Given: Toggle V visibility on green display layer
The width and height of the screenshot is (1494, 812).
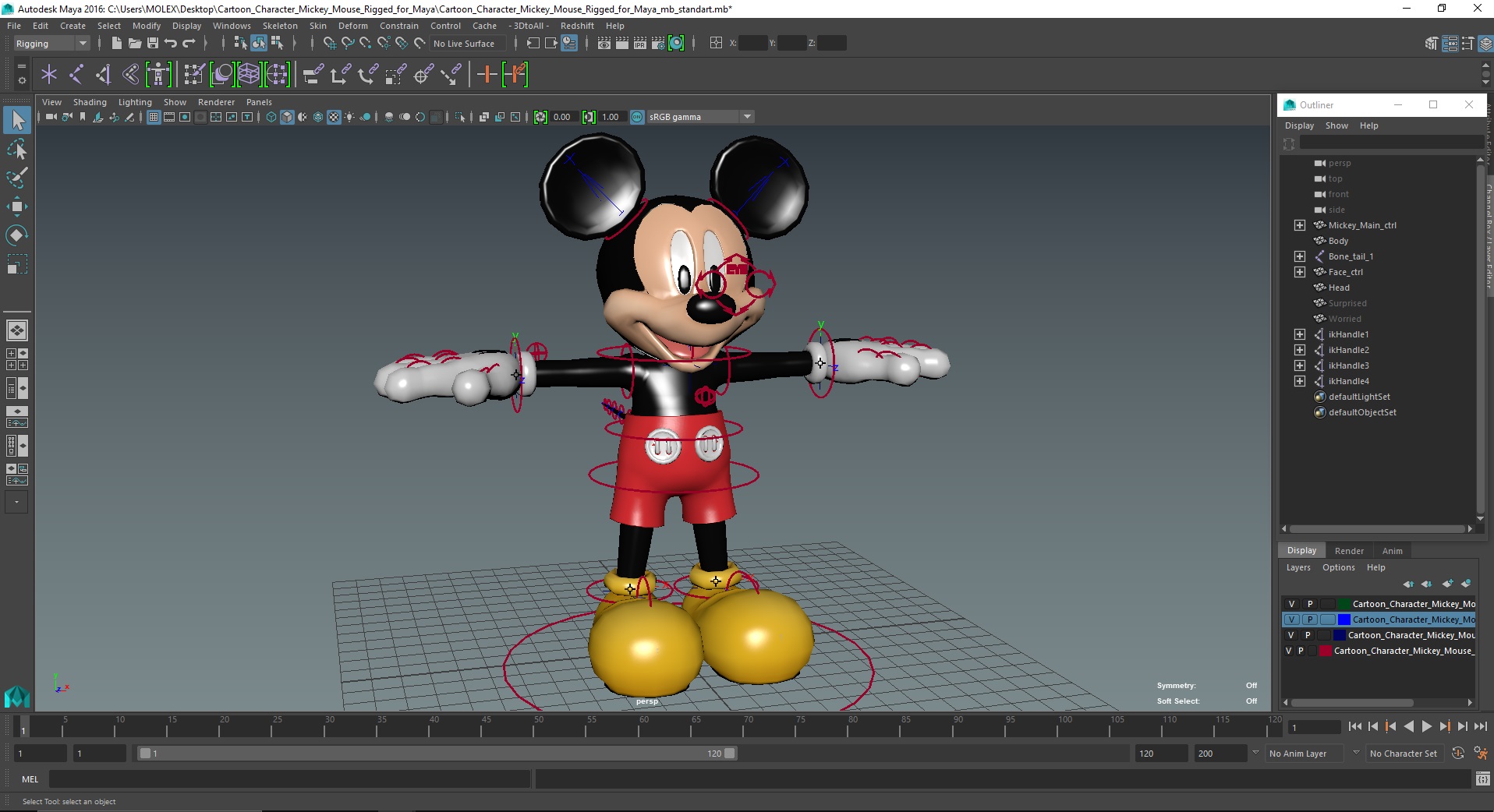Looking at the screenshot, I should (1291, 604).
